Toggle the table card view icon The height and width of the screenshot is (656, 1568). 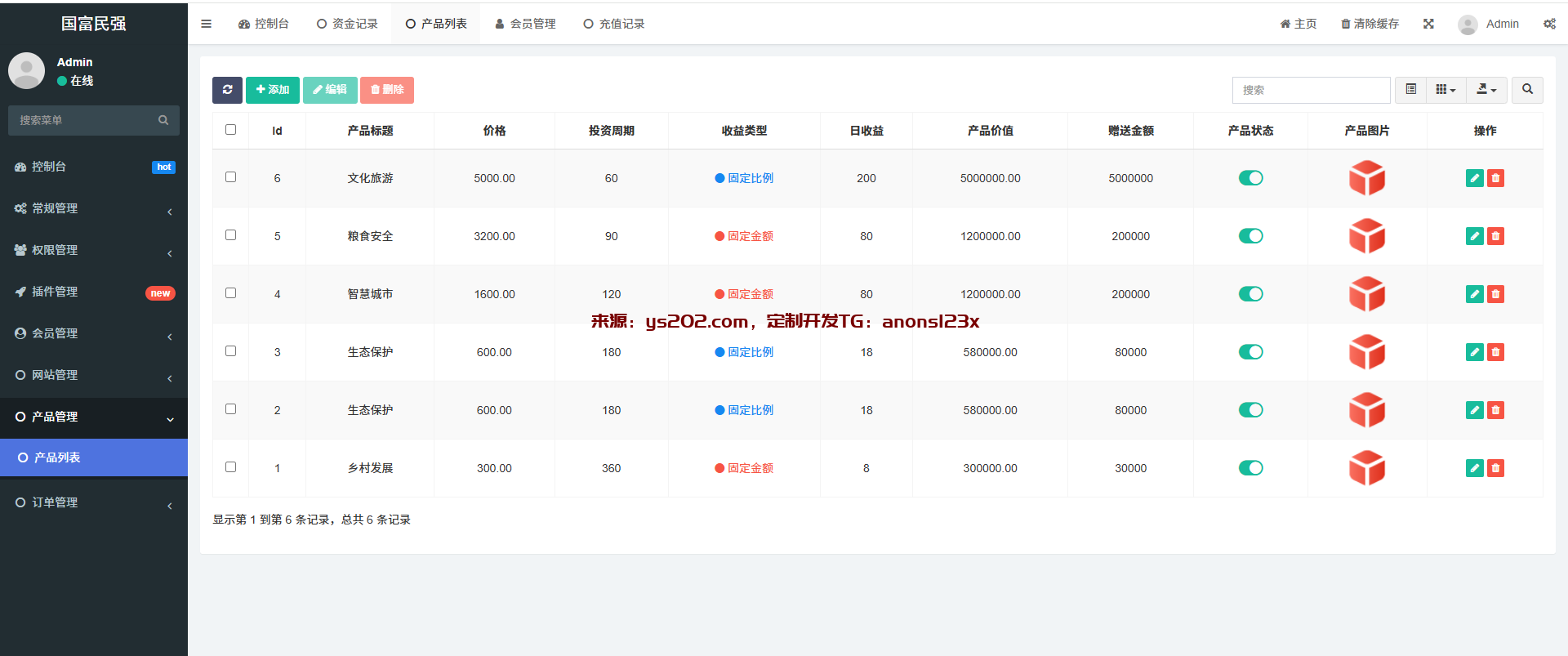point(1410,90)
